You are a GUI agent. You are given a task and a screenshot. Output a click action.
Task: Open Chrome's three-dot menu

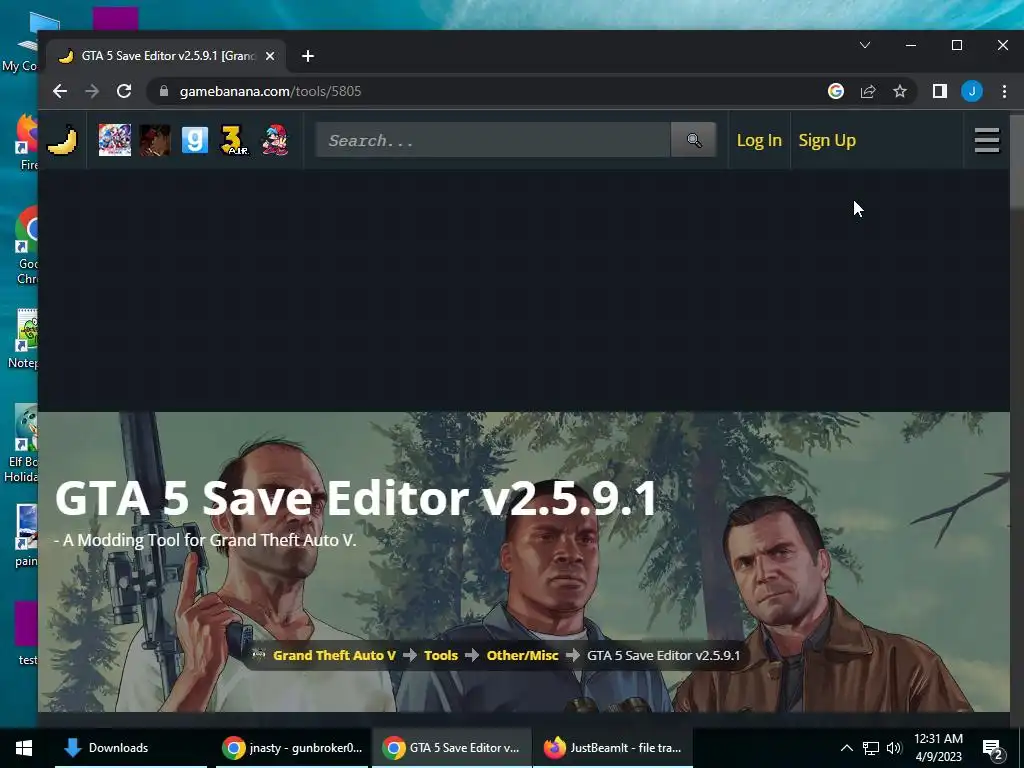(x=1004, y=91)
